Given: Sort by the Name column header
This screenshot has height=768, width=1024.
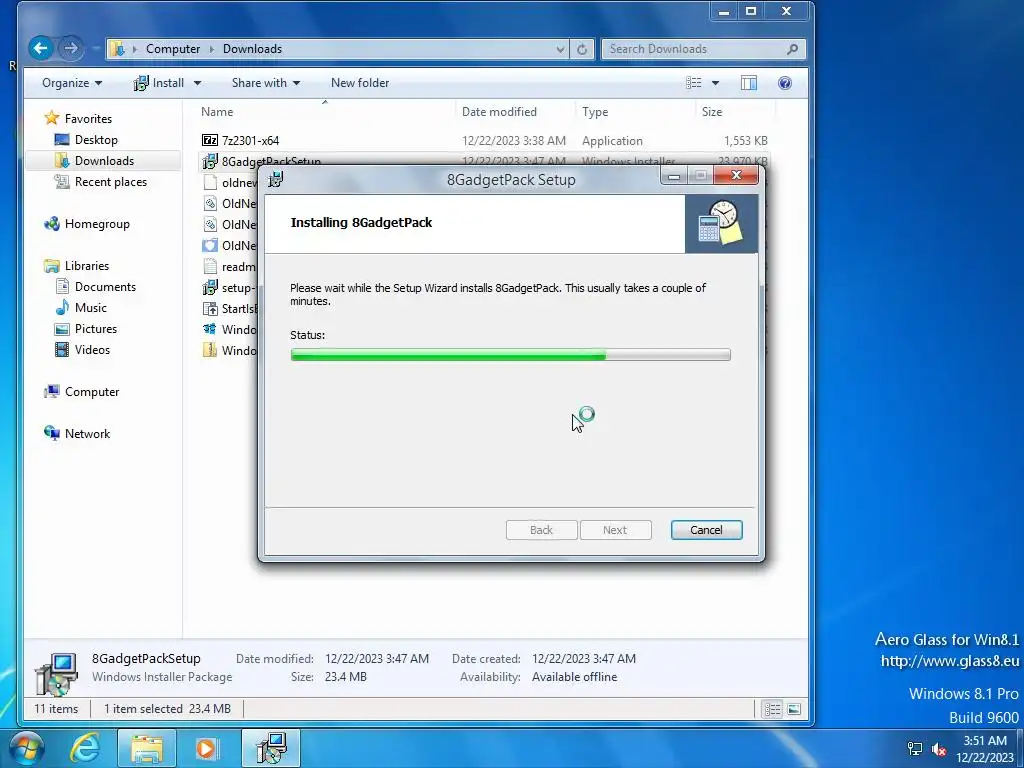Looking at the screenshot, I should pos(217,112).
